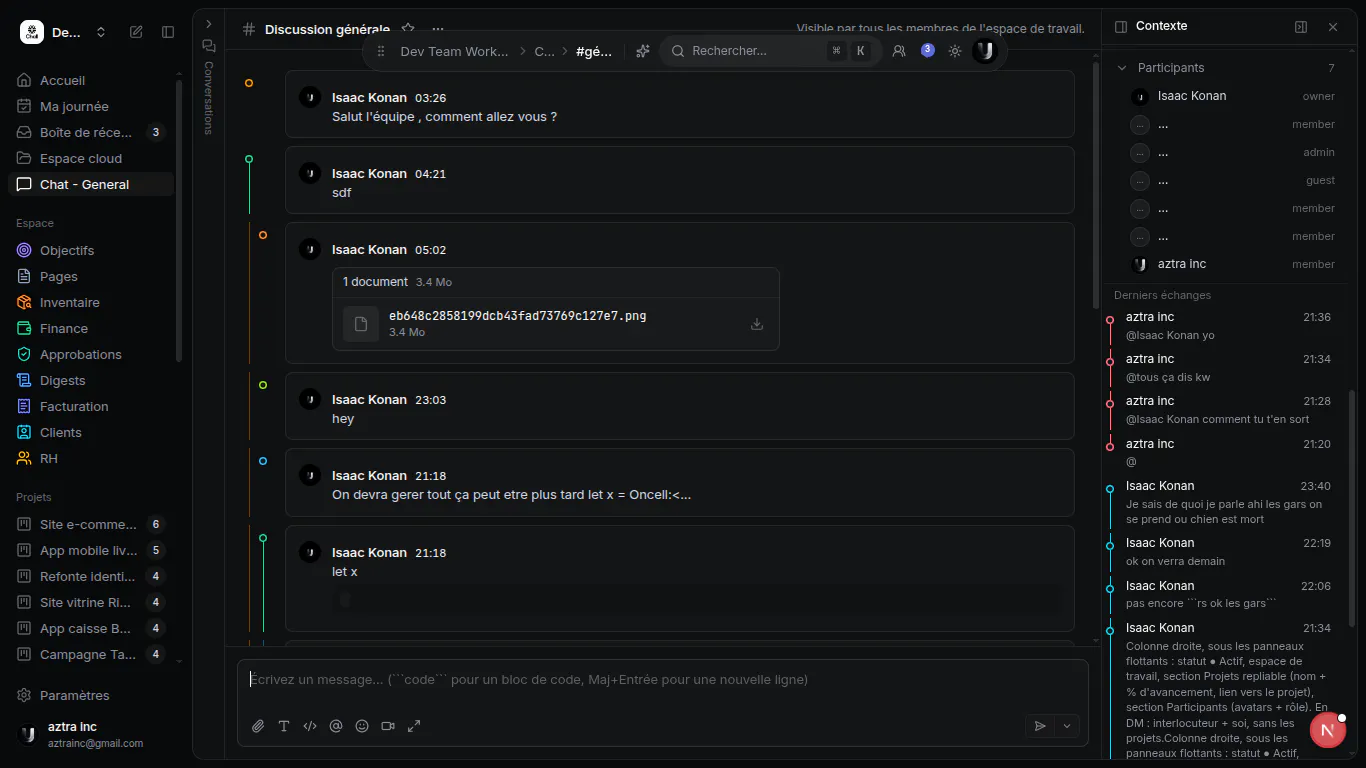Select Dev Team Work... breadcrumb
The width and height of the screenshot is (1366, 768).
(x=455, y=51)
